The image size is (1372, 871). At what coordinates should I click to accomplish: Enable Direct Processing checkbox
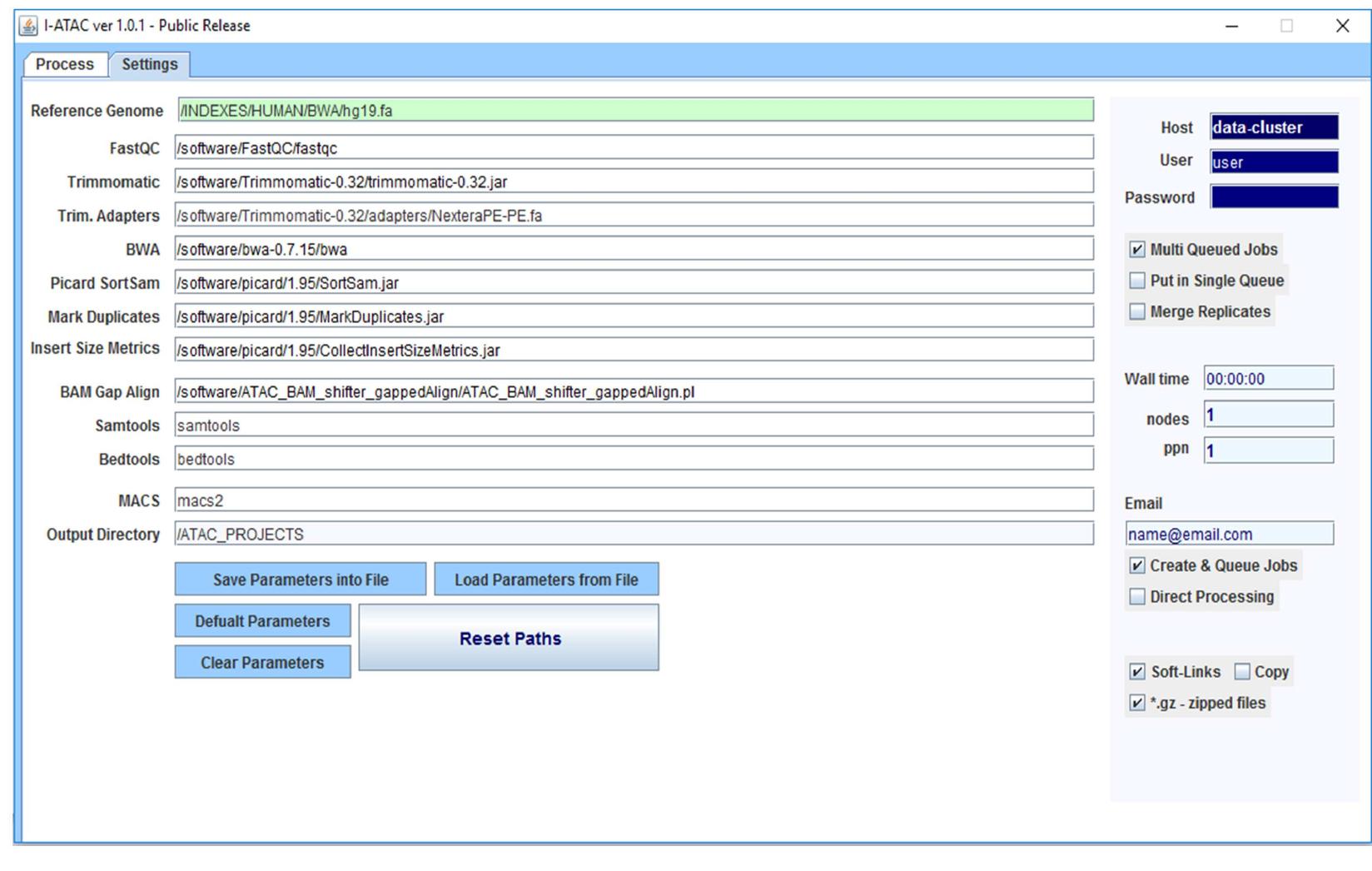[1137, 596]
